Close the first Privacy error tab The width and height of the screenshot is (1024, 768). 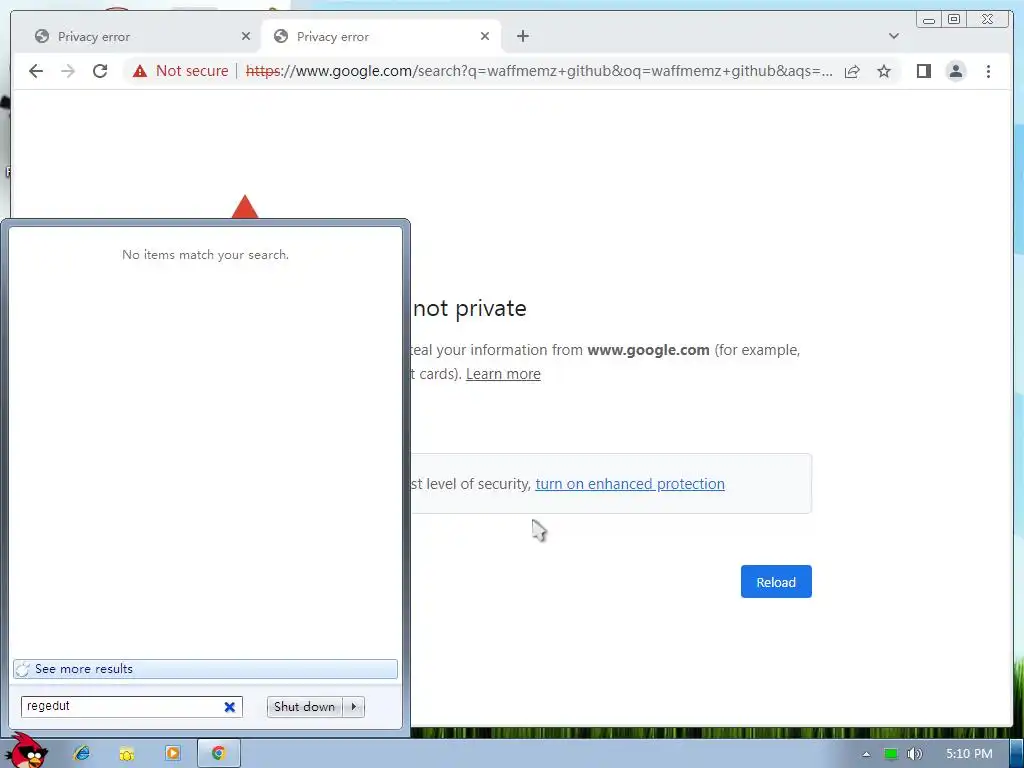point(246,37)
